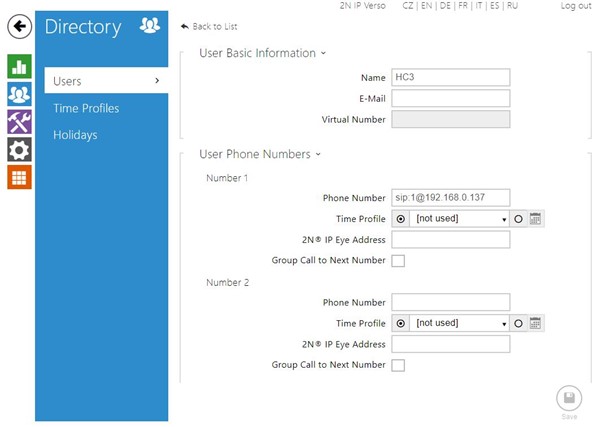Open the blue Directory users icon

click(19, 95)
